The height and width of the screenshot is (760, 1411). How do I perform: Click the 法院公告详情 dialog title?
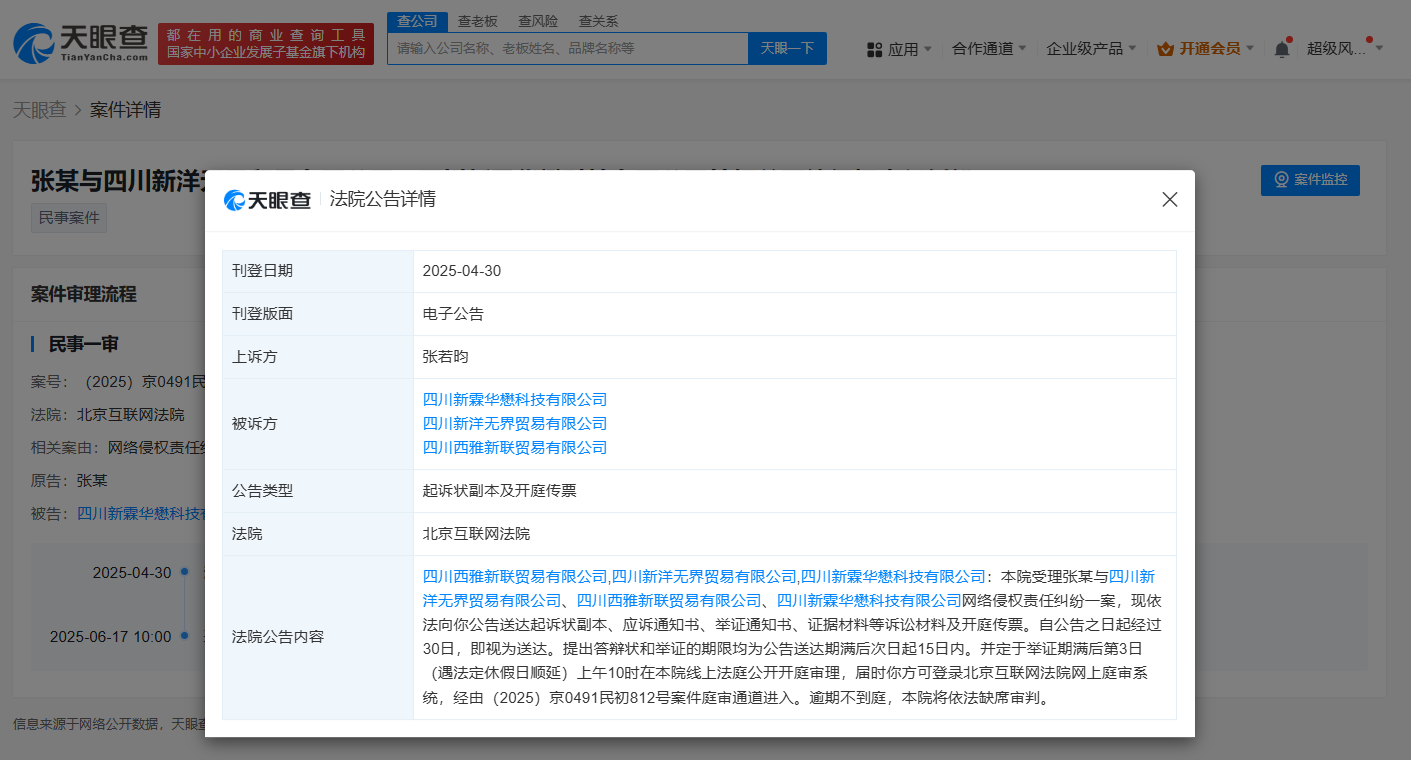point(383,199)
